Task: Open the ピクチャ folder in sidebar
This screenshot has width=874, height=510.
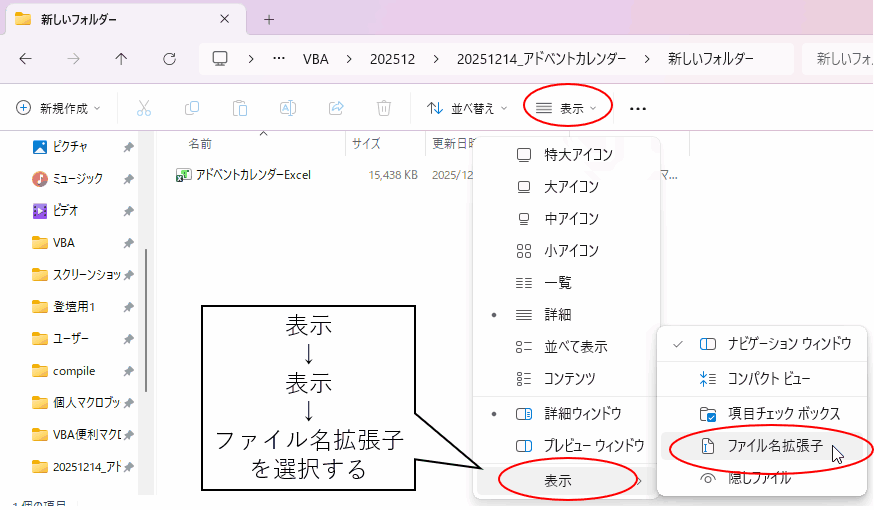Action: click(x=70, y=147)
